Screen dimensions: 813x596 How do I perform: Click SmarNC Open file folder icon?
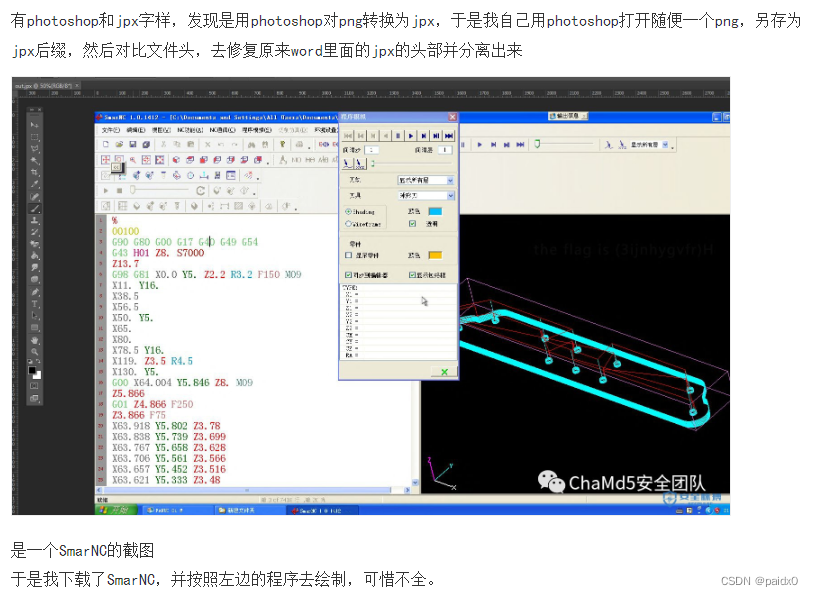point(119,144)
